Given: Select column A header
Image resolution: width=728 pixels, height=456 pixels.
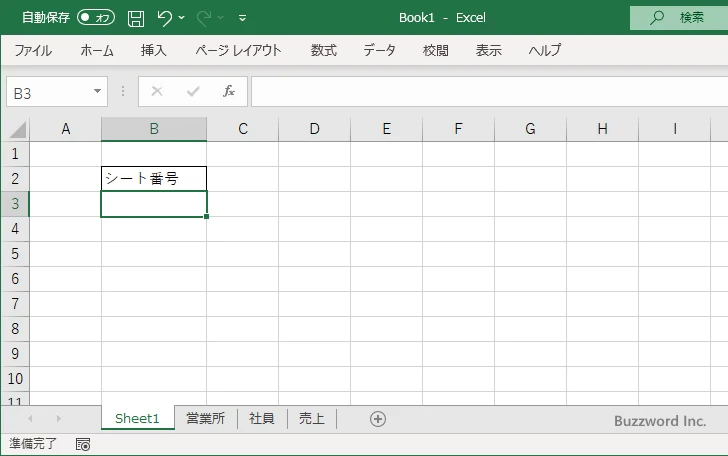Looking at the screenshot, I should pos(65,129).
